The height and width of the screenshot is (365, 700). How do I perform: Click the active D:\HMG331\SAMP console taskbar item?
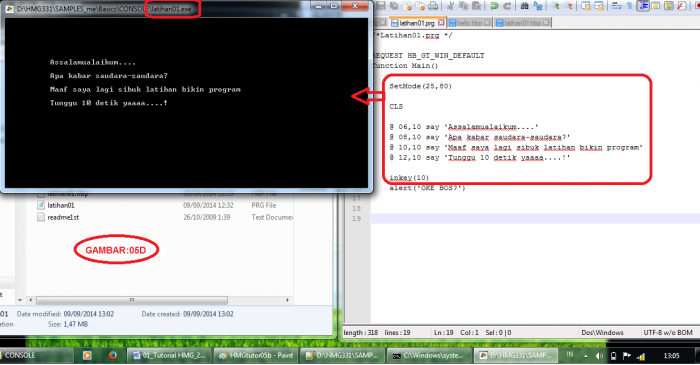click(x=515, y=355)
